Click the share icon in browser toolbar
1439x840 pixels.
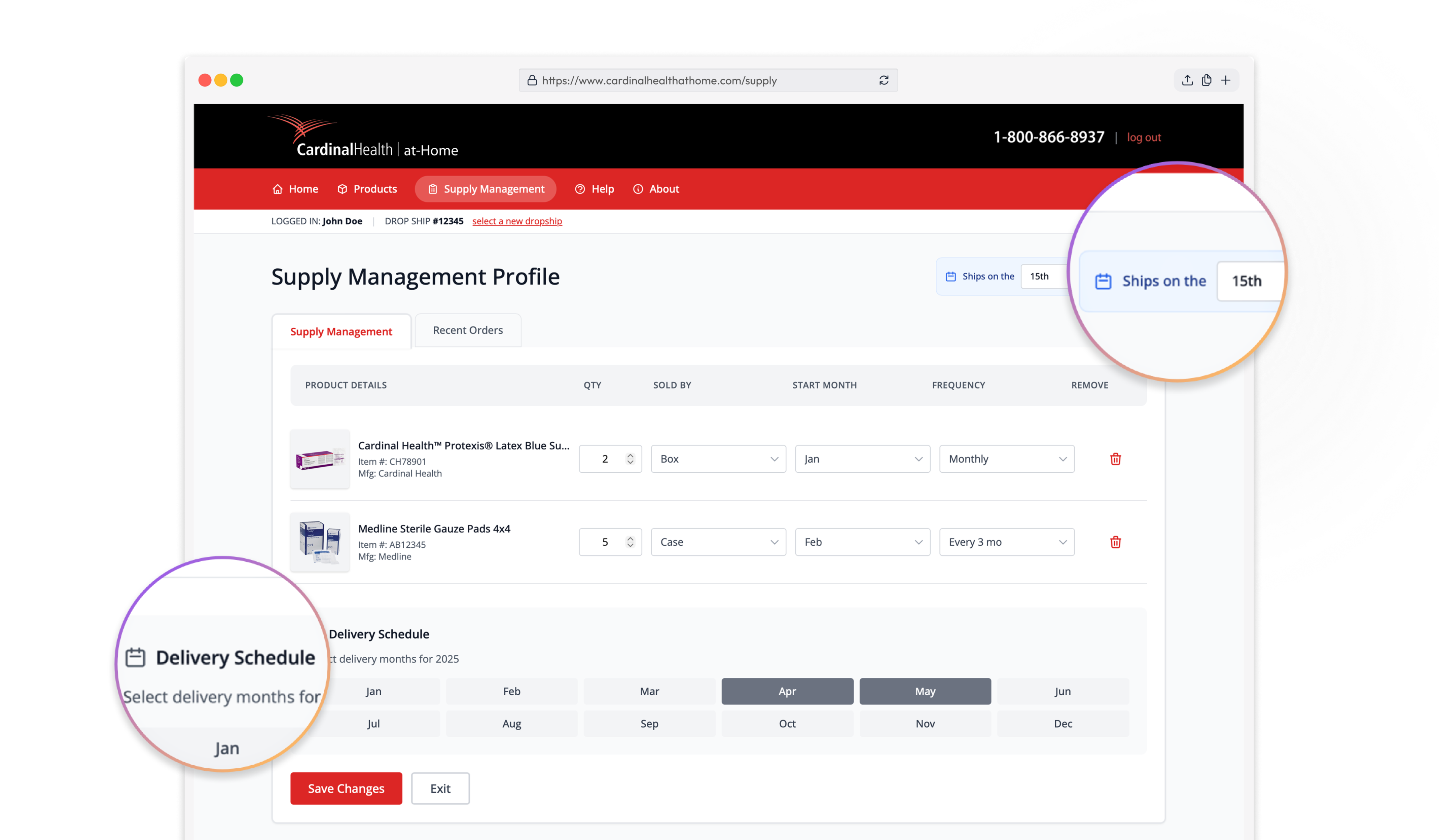1187,80
